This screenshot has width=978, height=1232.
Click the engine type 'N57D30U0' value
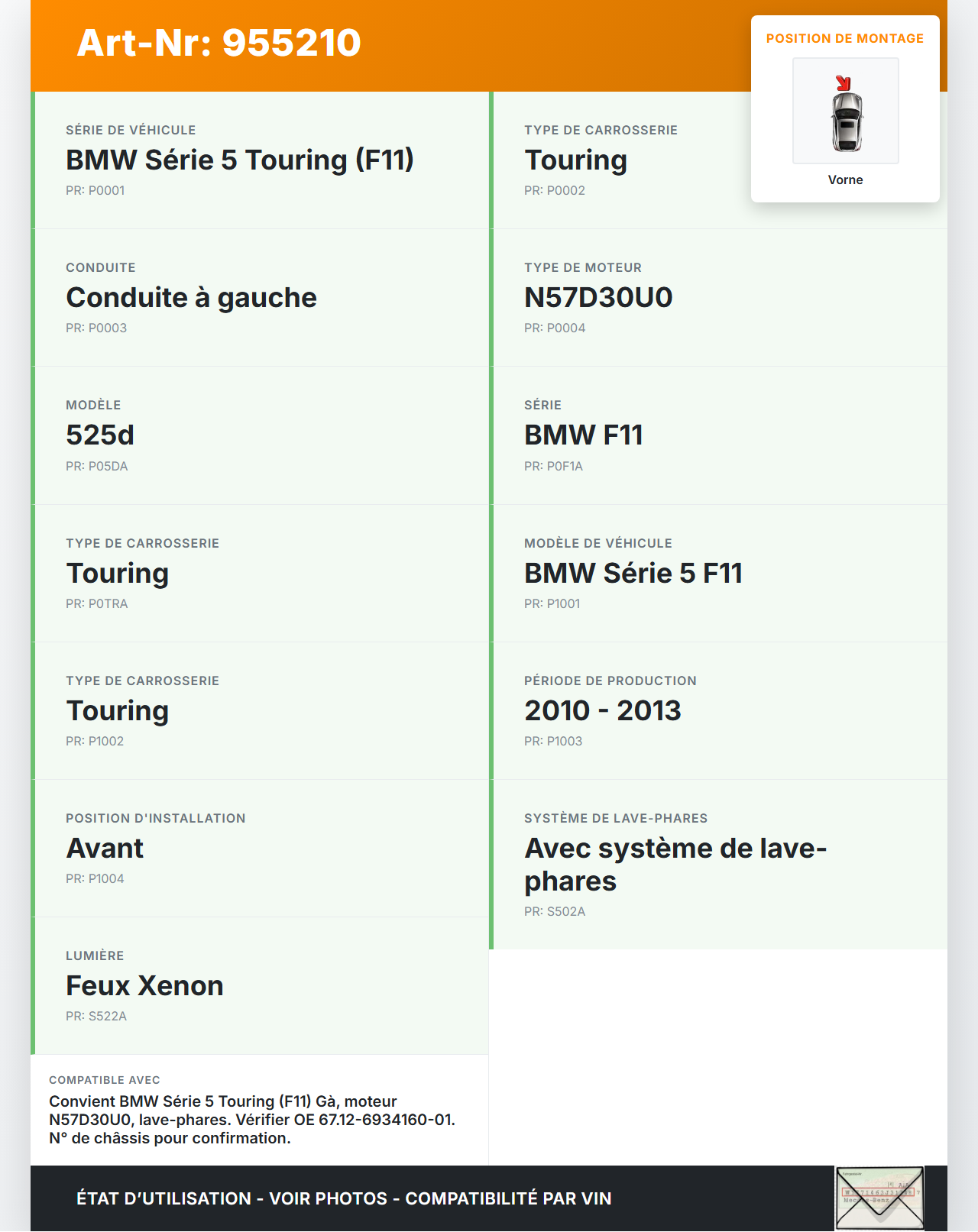tap(598, 298)
